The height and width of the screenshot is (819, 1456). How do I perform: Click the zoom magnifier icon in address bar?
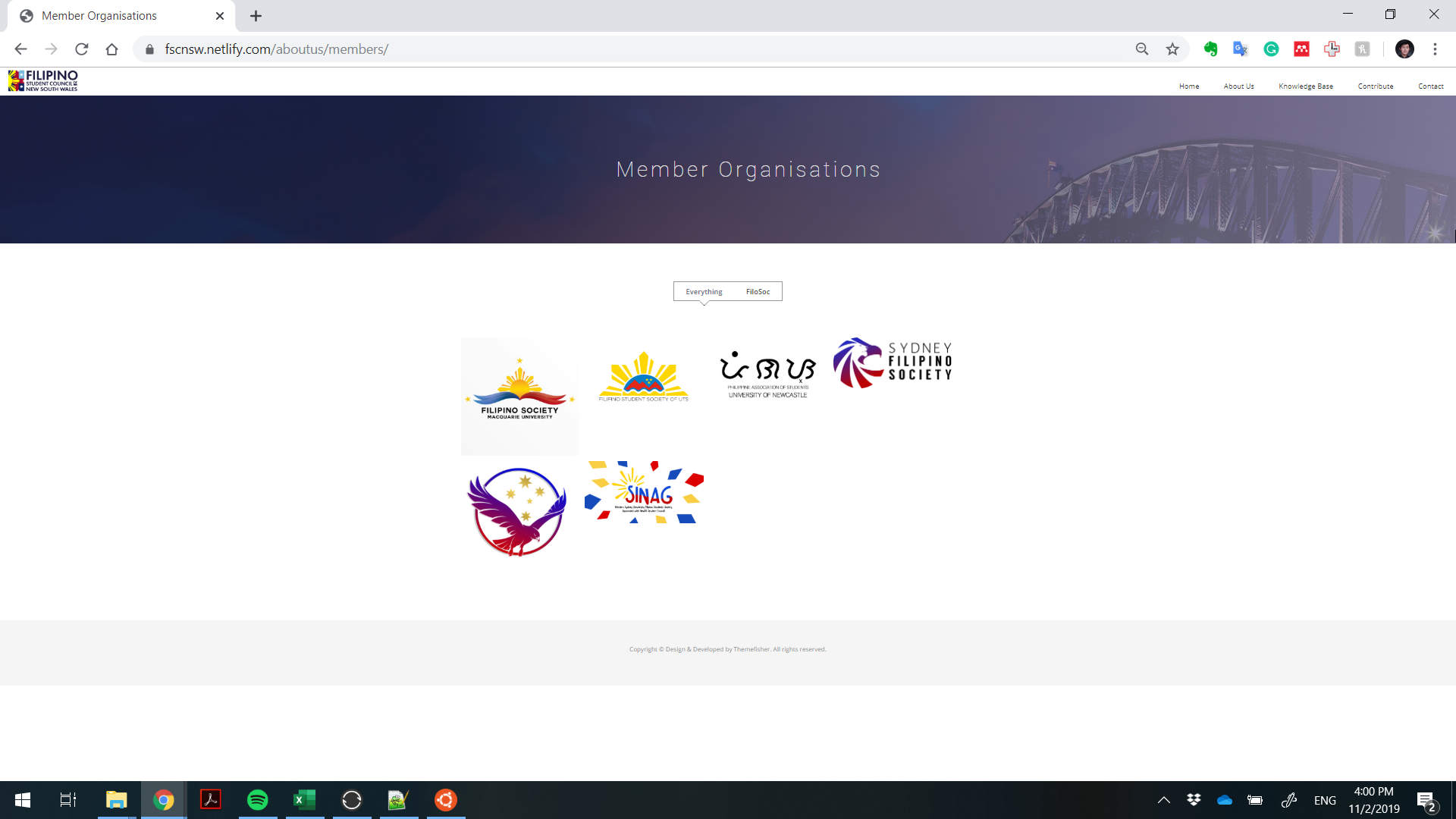1142,49
